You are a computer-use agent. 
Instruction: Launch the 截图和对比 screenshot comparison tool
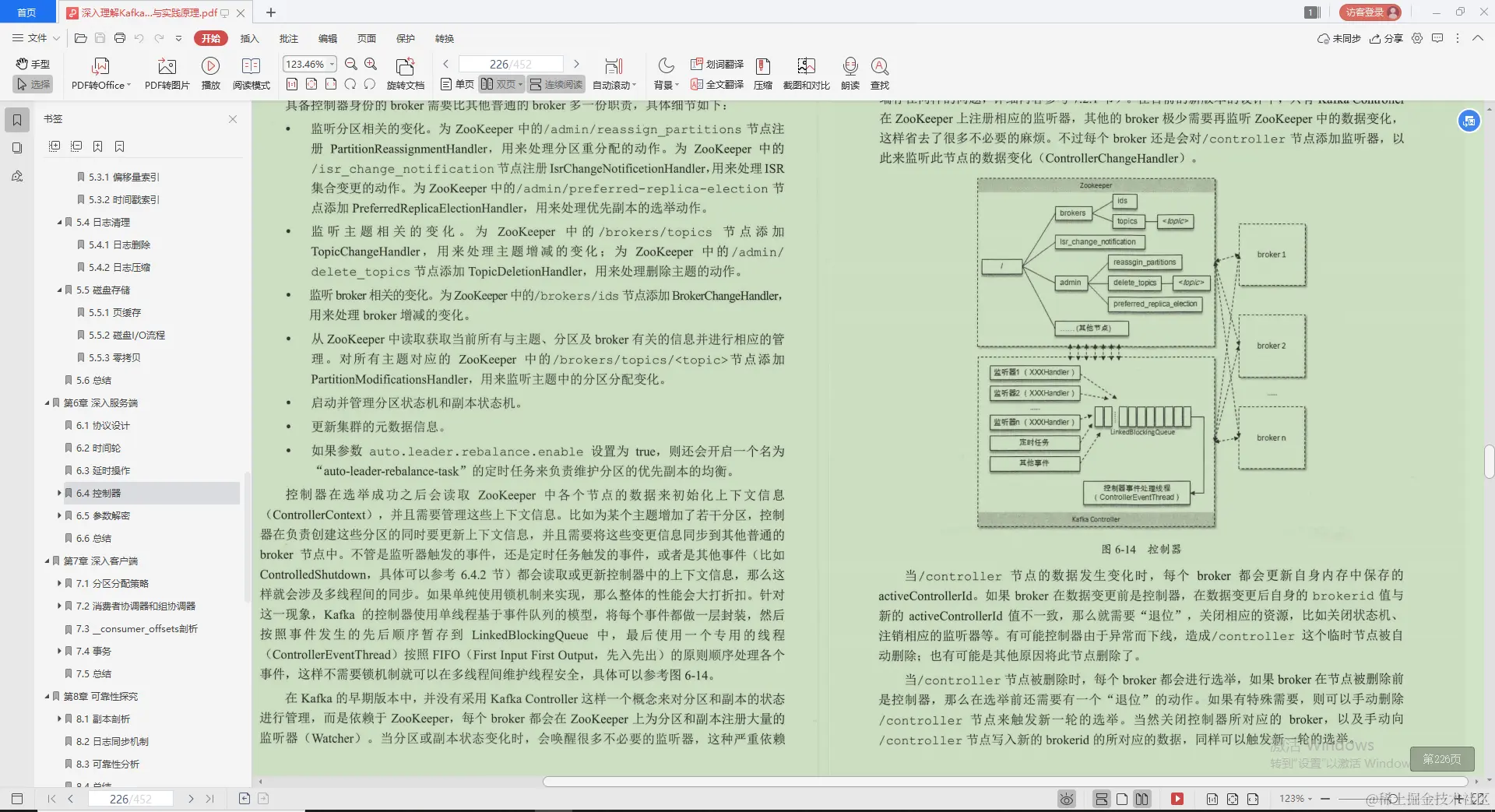click(806, 74)
